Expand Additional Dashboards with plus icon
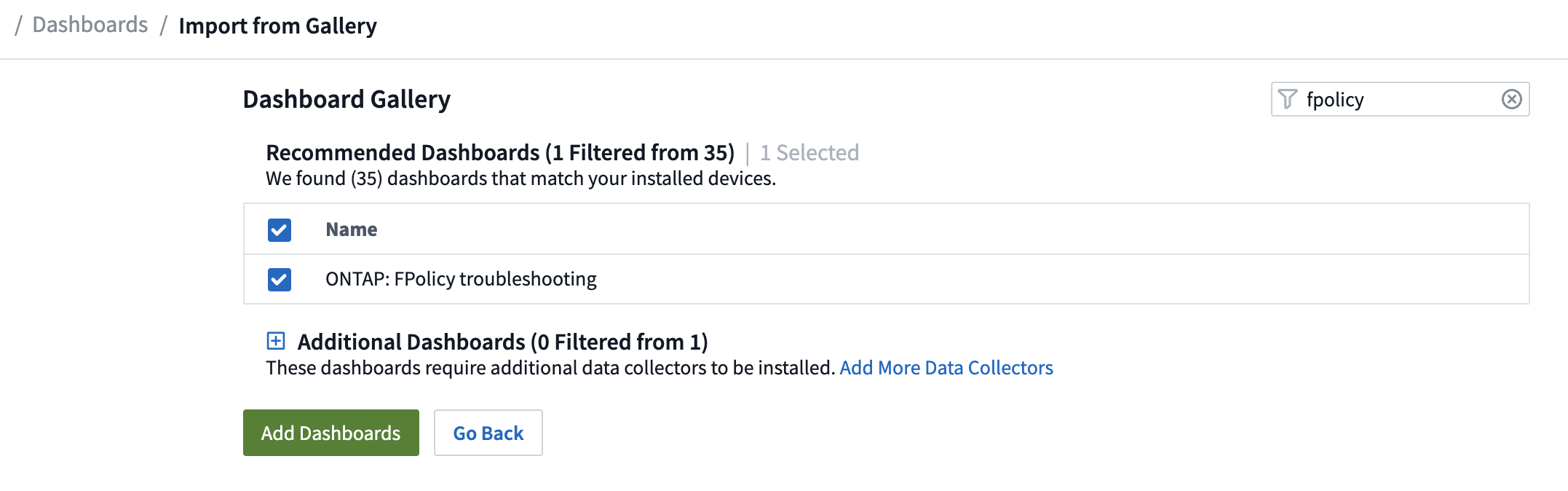Screen dimensions: 1568x491 click(276, 341)
